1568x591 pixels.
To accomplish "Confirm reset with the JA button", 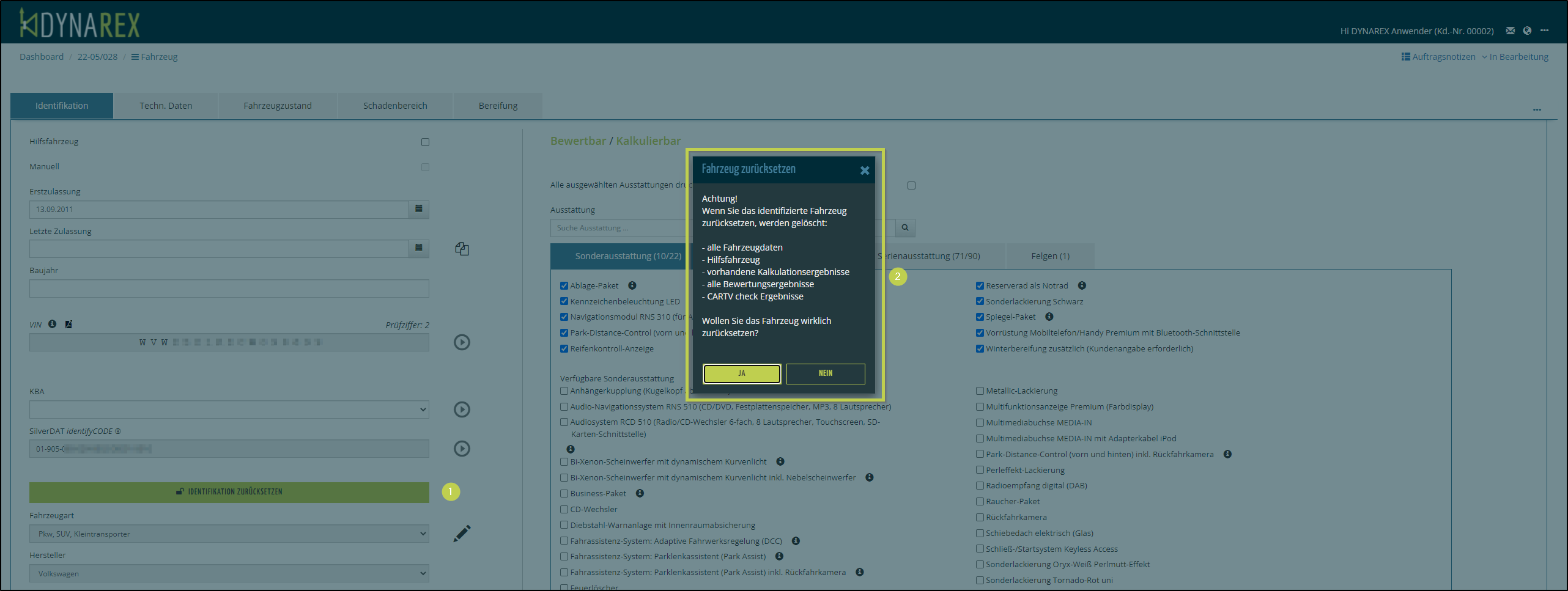I will click(742, 373).
